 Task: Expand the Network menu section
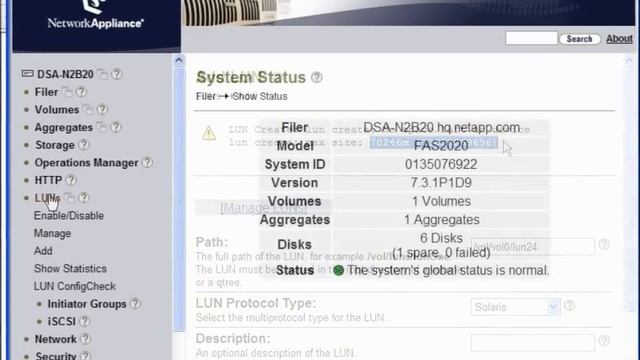56,339
